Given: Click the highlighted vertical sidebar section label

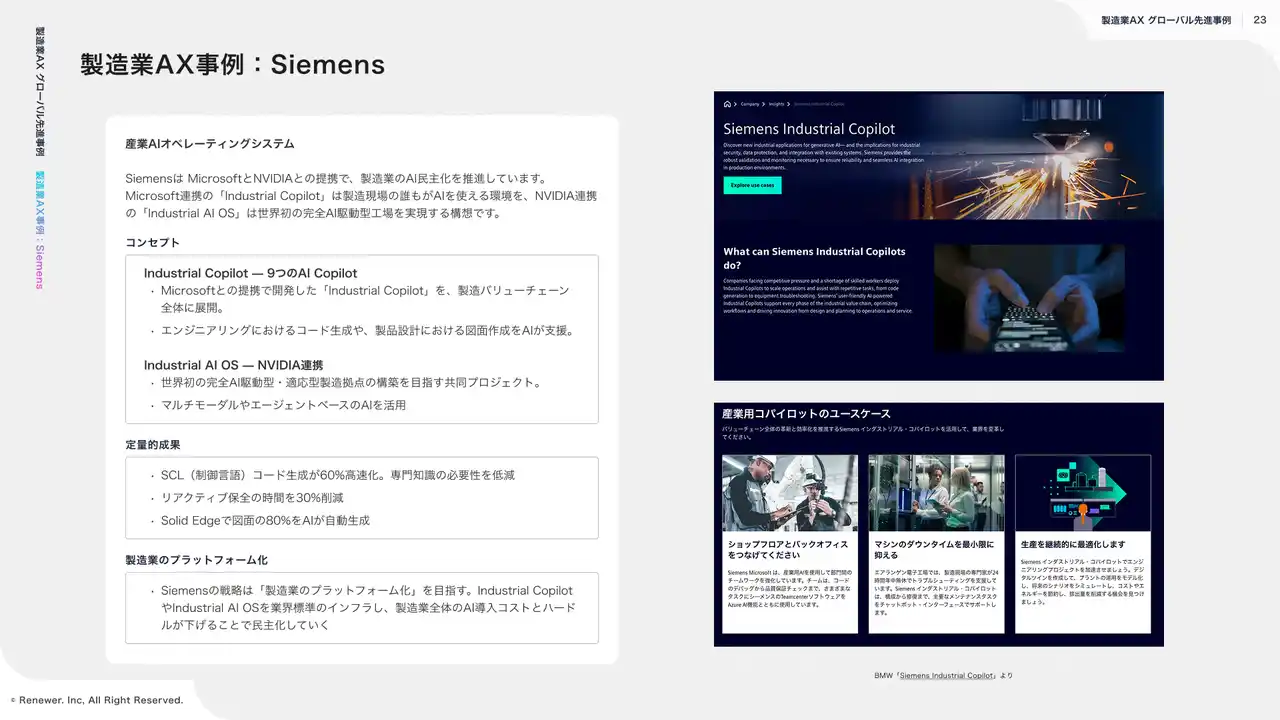Looking at the screenshot, I should click(x=40, y=230).
